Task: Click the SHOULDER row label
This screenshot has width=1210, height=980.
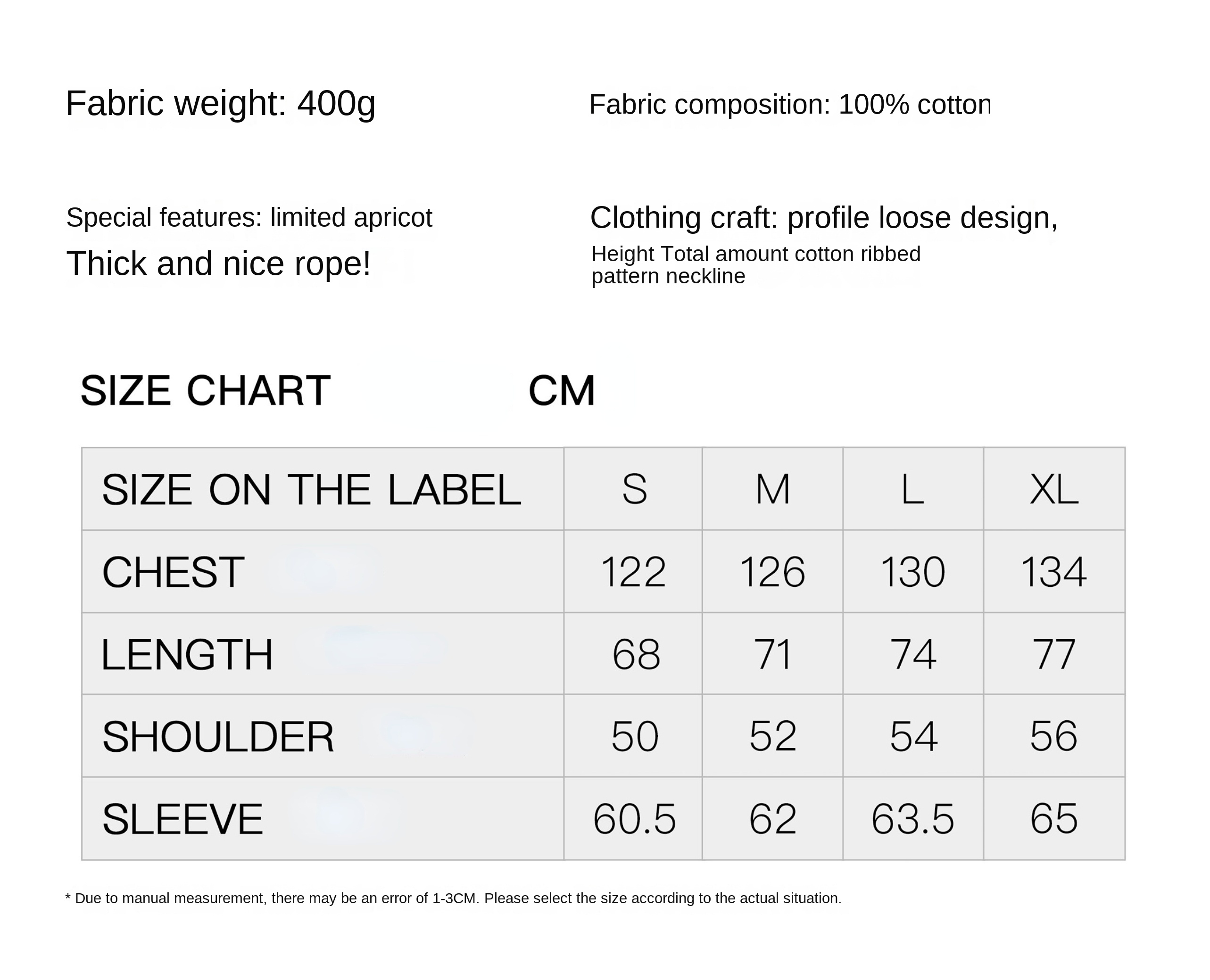Action: click(x=218, y=737)
